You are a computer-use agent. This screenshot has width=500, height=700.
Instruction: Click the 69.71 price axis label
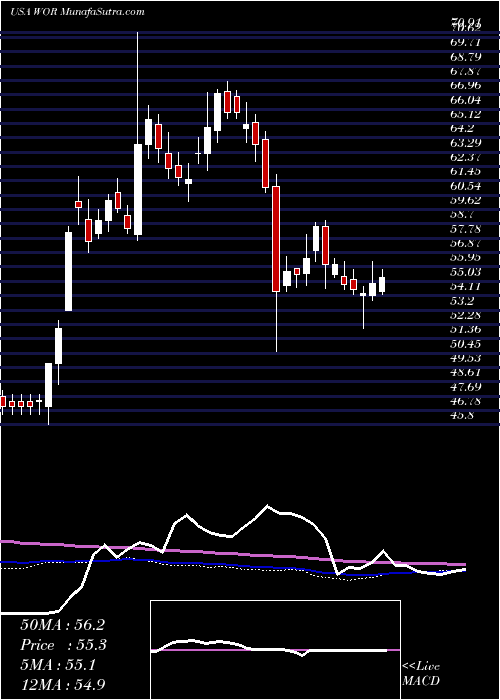pos(465,43)
